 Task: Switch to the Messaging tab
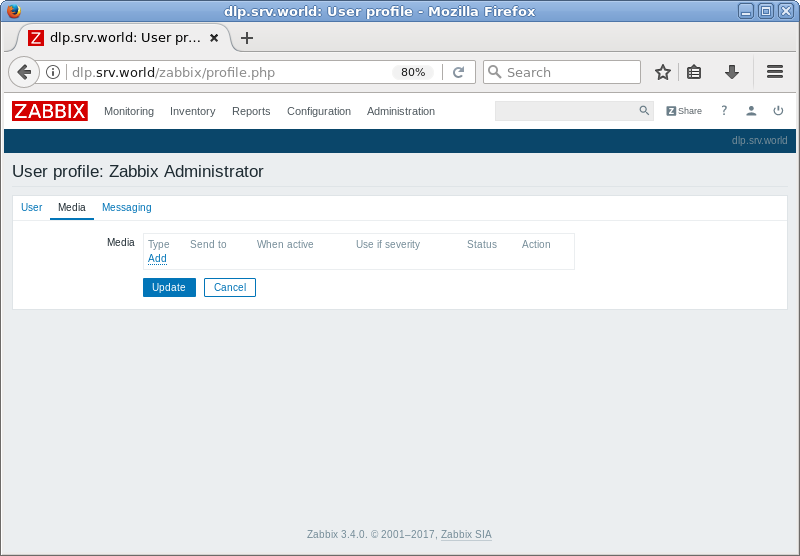(127, 208)
